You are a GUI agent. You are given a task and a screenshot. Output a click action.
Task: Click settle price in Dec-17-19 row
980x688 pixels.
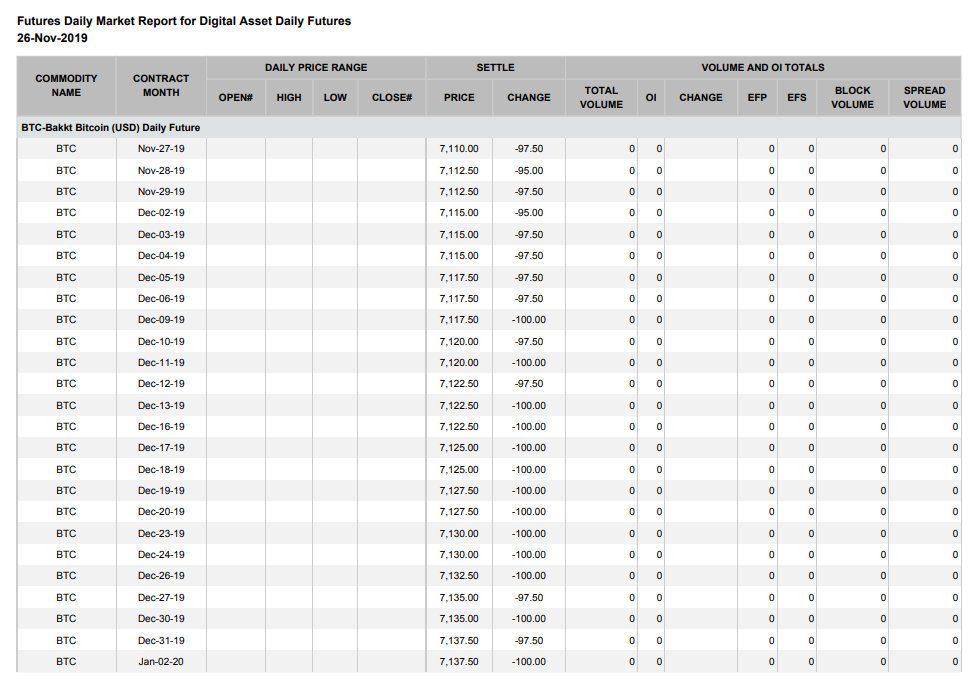coord(459,447)
